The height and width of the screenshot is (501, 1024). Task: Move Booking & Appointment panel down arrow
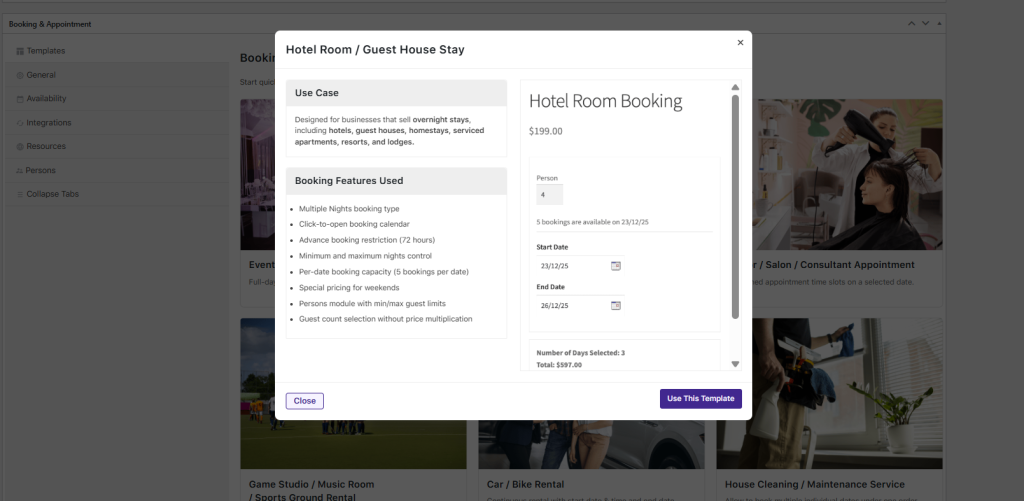[x=925, y=24]
